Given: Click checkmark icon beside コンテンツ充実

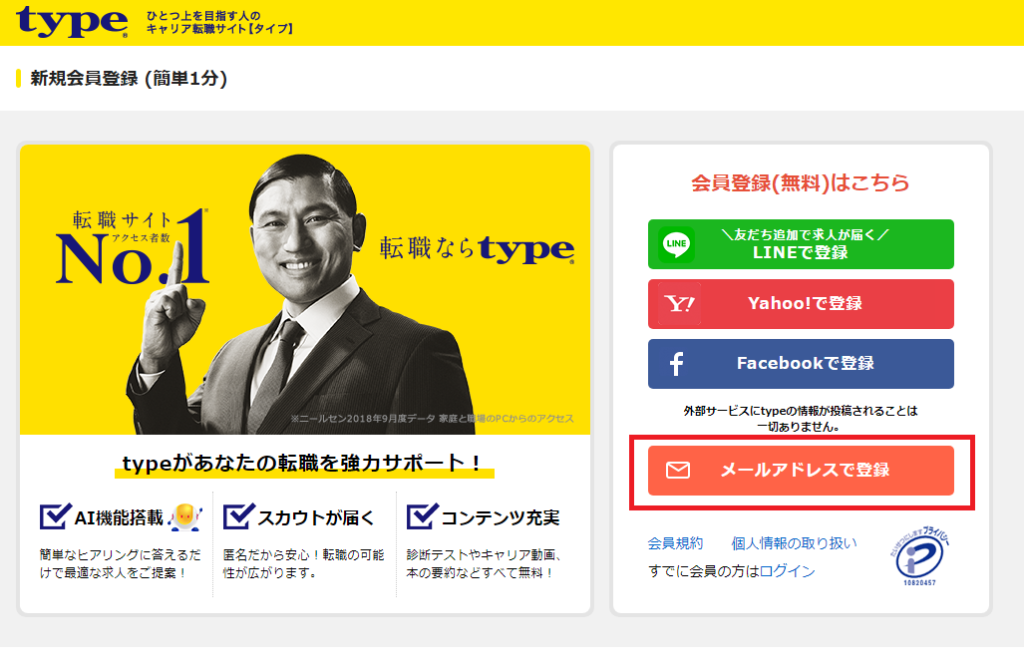Looking at the screenshot, I should [422, 517].
